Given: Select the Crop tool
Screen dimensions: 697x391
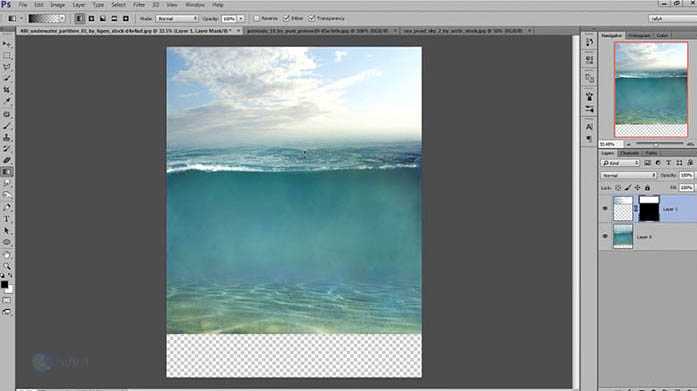Looking at the screenshot, I should coord(7,90).
